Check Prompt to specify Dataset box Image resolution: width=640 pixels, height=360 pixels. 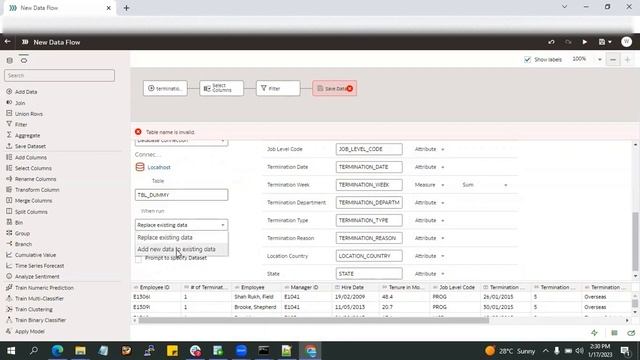[139, 259]
